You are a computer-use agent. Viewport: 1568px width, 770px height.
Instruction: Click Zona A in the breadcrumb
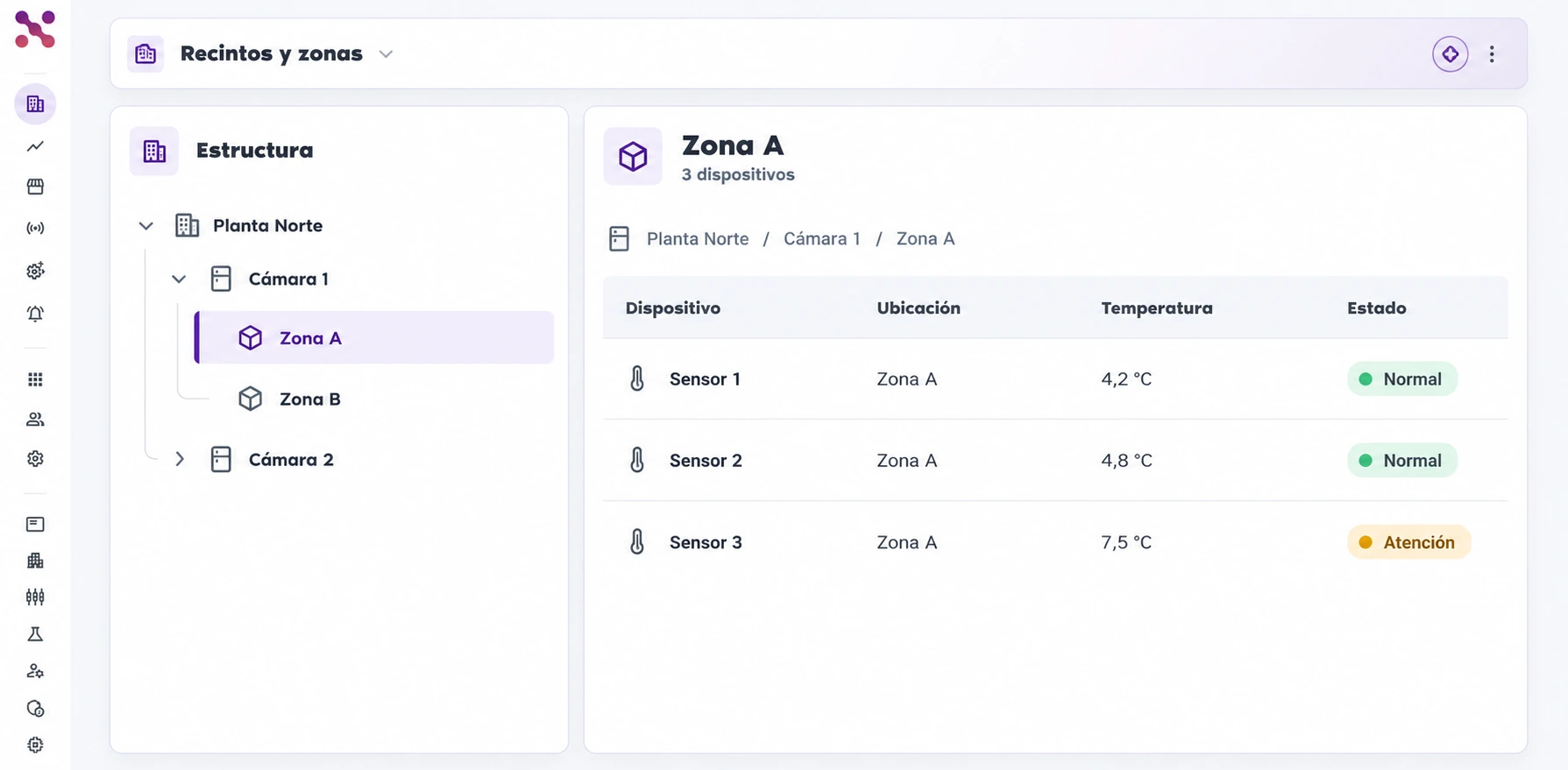click(x=926, y=239)
